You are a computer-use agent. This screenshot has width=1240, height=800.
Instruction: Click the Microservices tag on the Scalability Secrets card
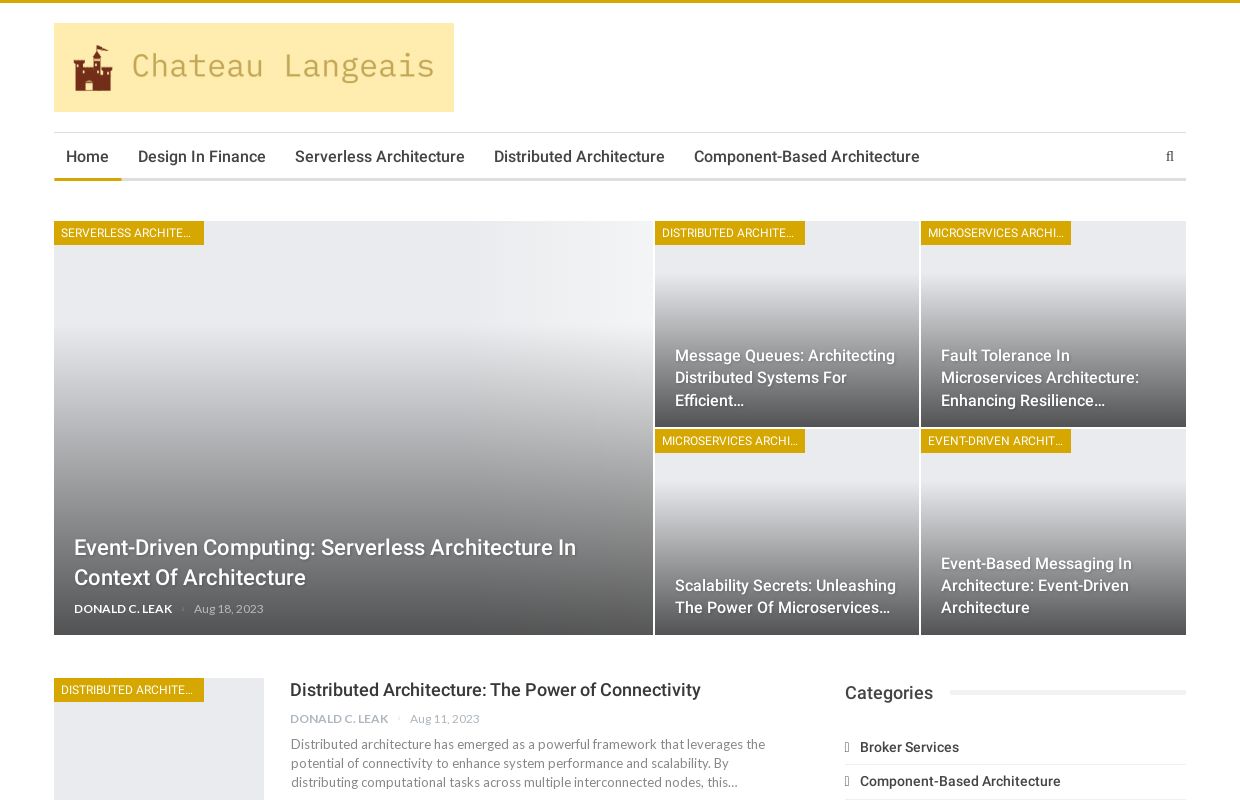point(730,441)
